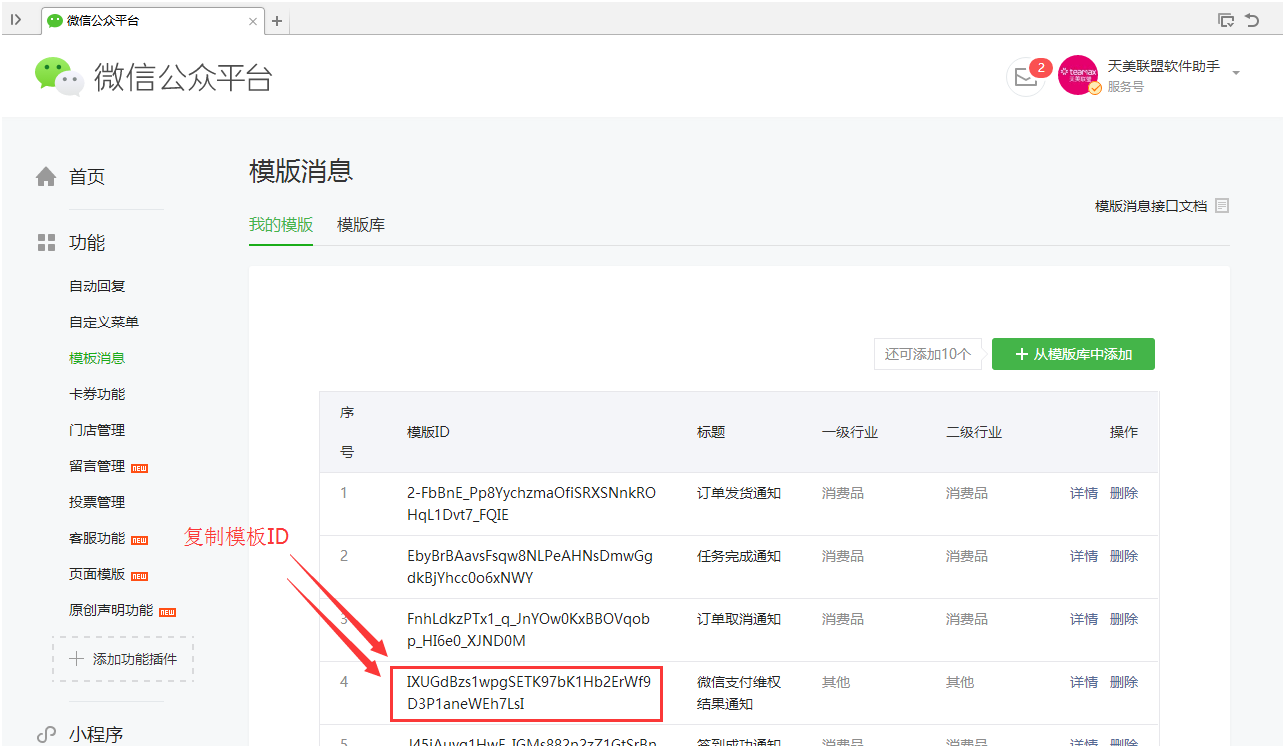Expand the account dropdown arrow
This screenshot has width=1285, height=748.
click(x=1236, y=73)
